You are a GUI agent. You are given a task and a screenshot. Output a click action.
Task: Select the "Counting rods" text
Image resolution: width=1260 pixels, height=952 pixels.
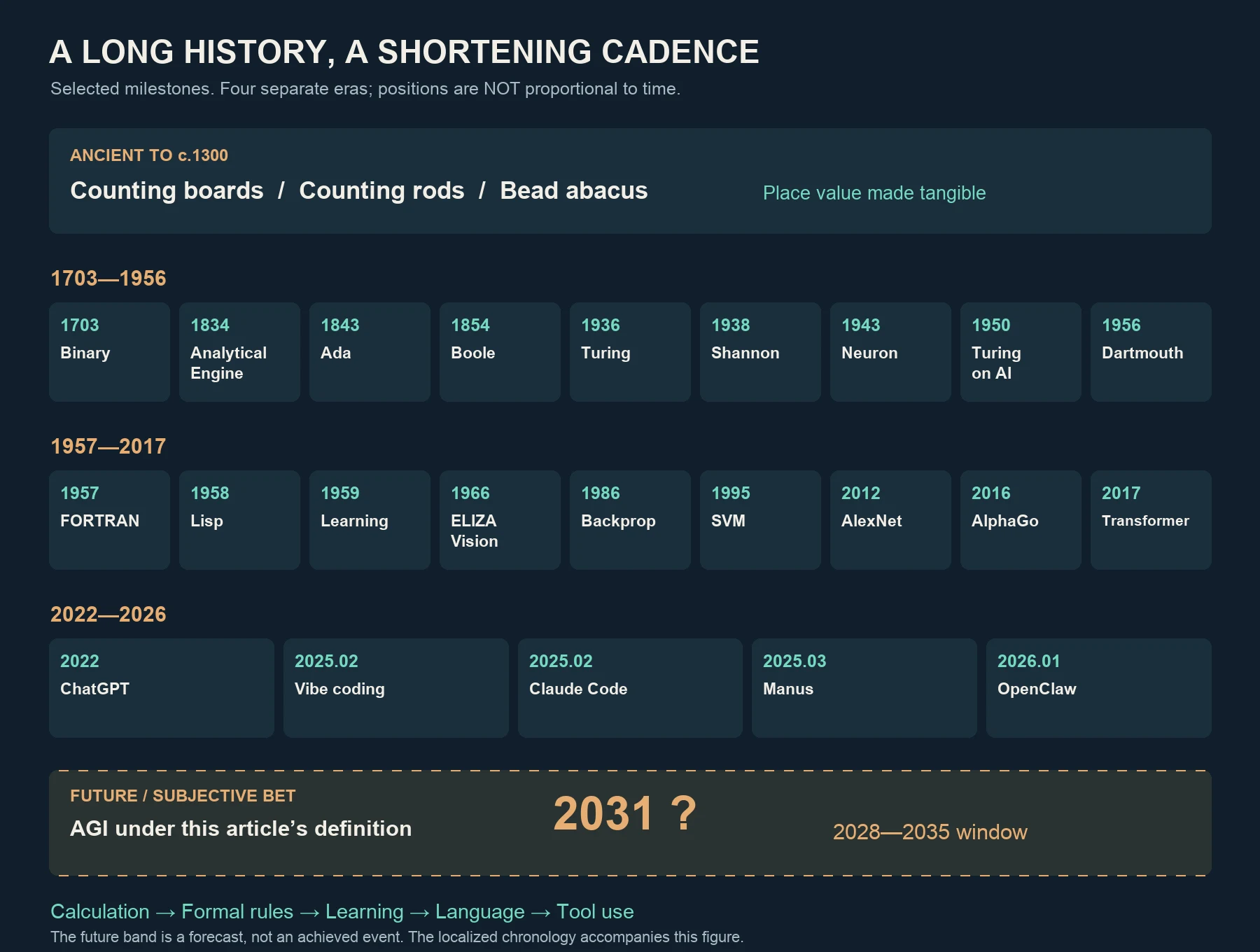pos(381,190)
